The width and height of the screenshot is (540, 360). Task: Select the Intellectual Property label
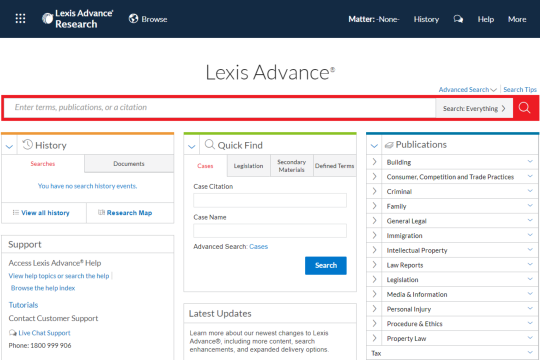point(417,250)
